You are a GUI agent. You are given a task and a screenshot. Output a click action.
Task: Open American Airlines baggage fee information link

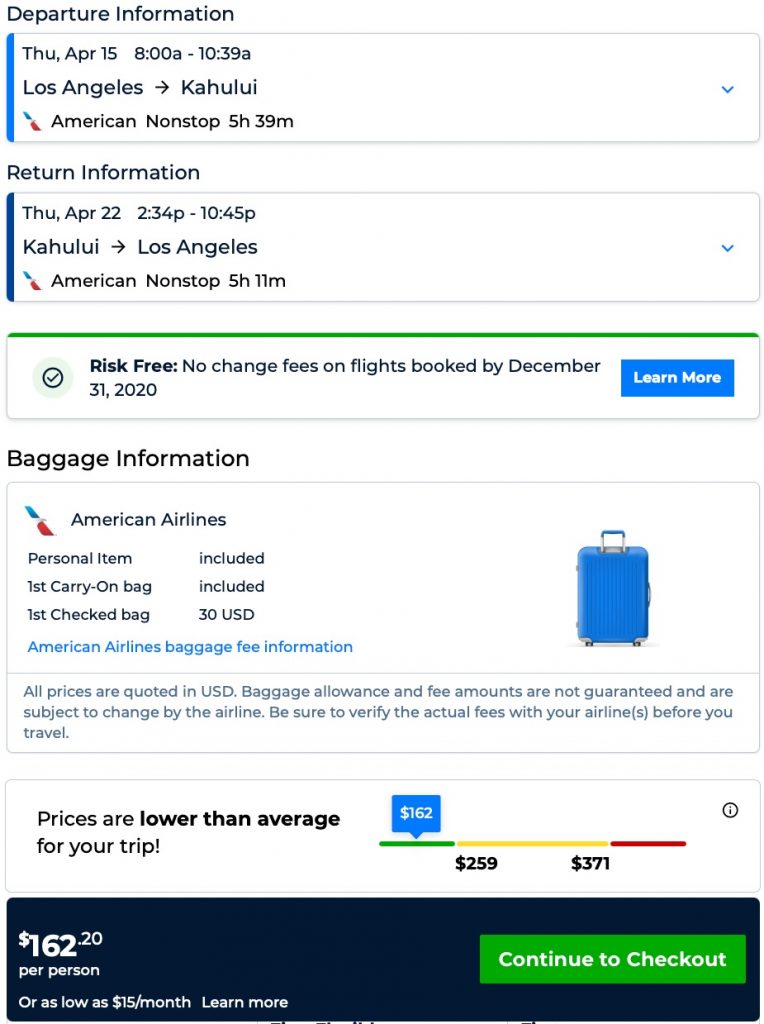coord(190,647)
